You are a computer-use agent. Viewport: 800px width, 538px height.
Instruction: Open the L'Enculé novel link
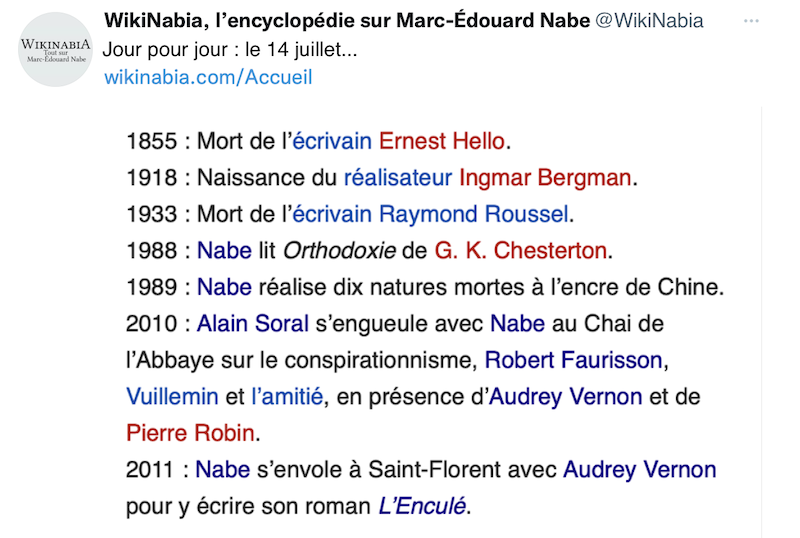[422, 506]
